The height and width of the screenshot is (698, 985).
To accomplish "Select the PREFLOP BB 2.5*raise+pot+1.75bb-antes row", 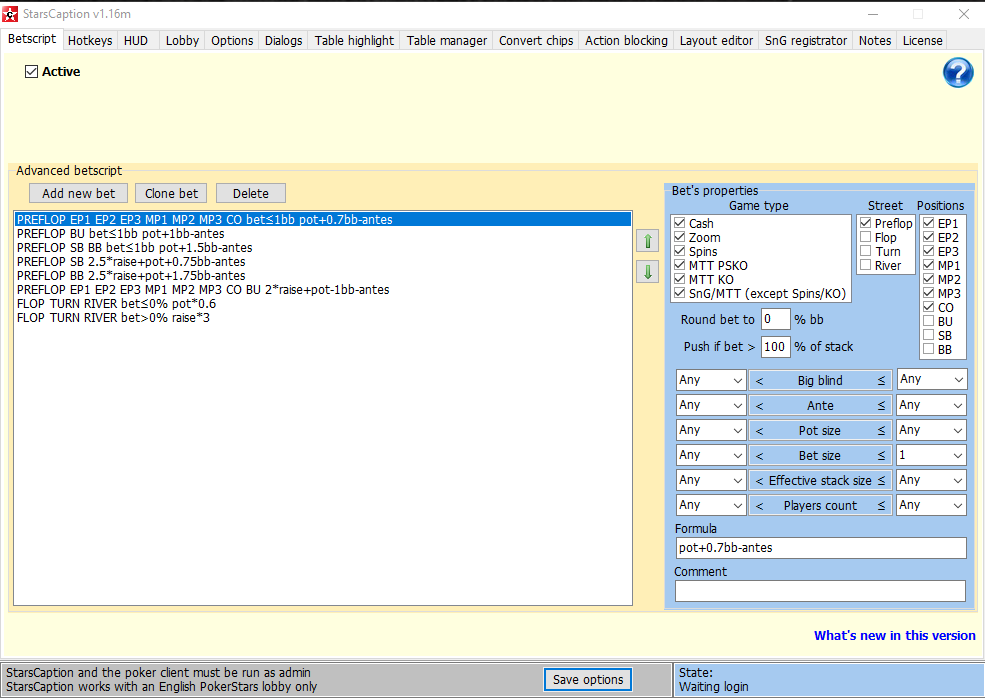I will pyautogui.click(x=322, y=276).
